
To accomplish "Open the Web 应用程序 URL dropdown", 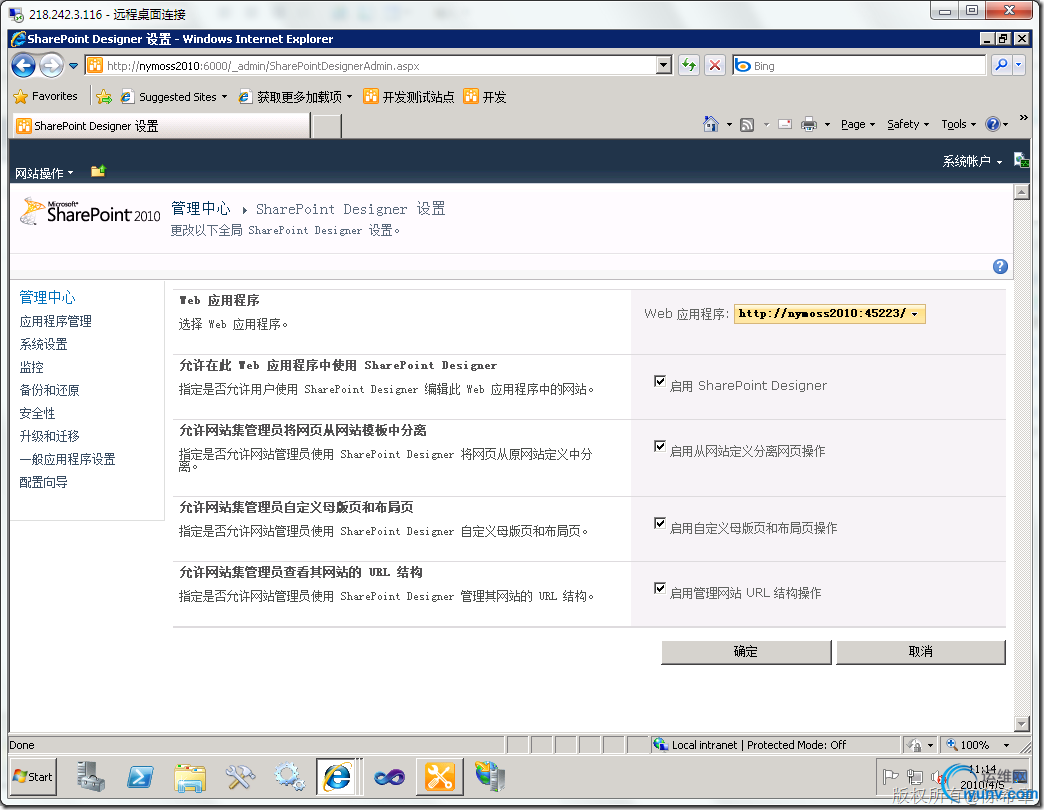I will click(830, 313).
